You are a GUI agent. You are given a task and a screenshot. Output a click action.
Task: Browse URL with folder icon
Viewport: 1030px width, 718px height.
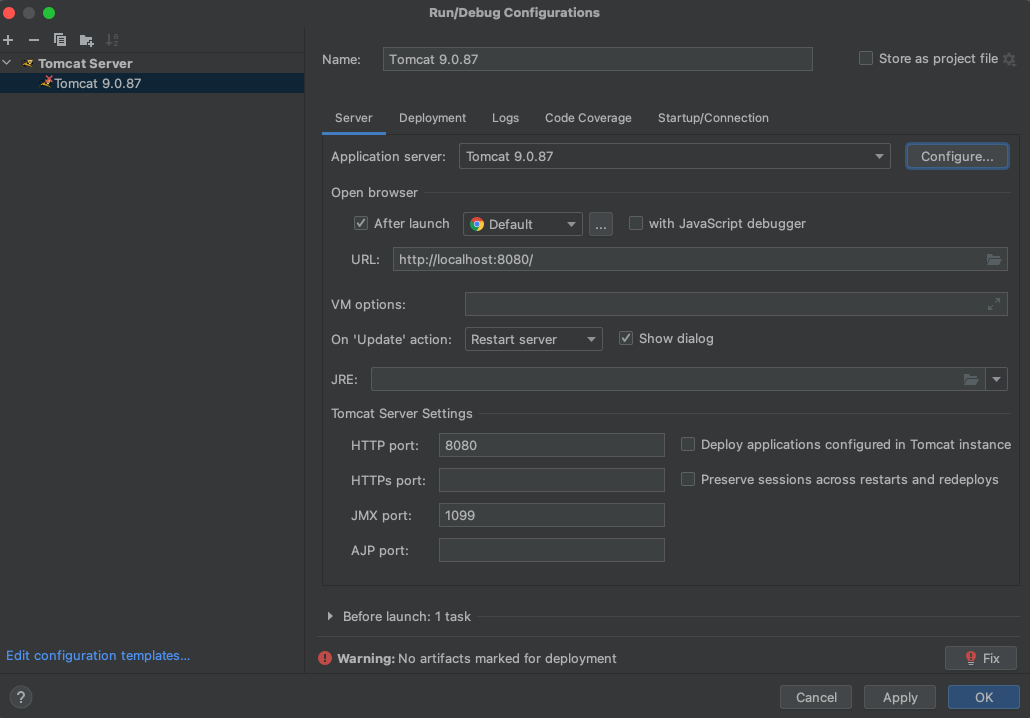(x=994, y=259)
